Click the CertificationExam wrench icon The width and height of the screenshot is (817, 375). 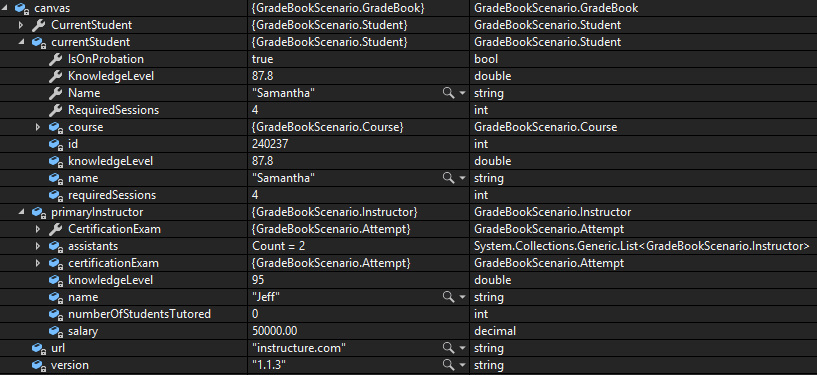coord(55,229)
